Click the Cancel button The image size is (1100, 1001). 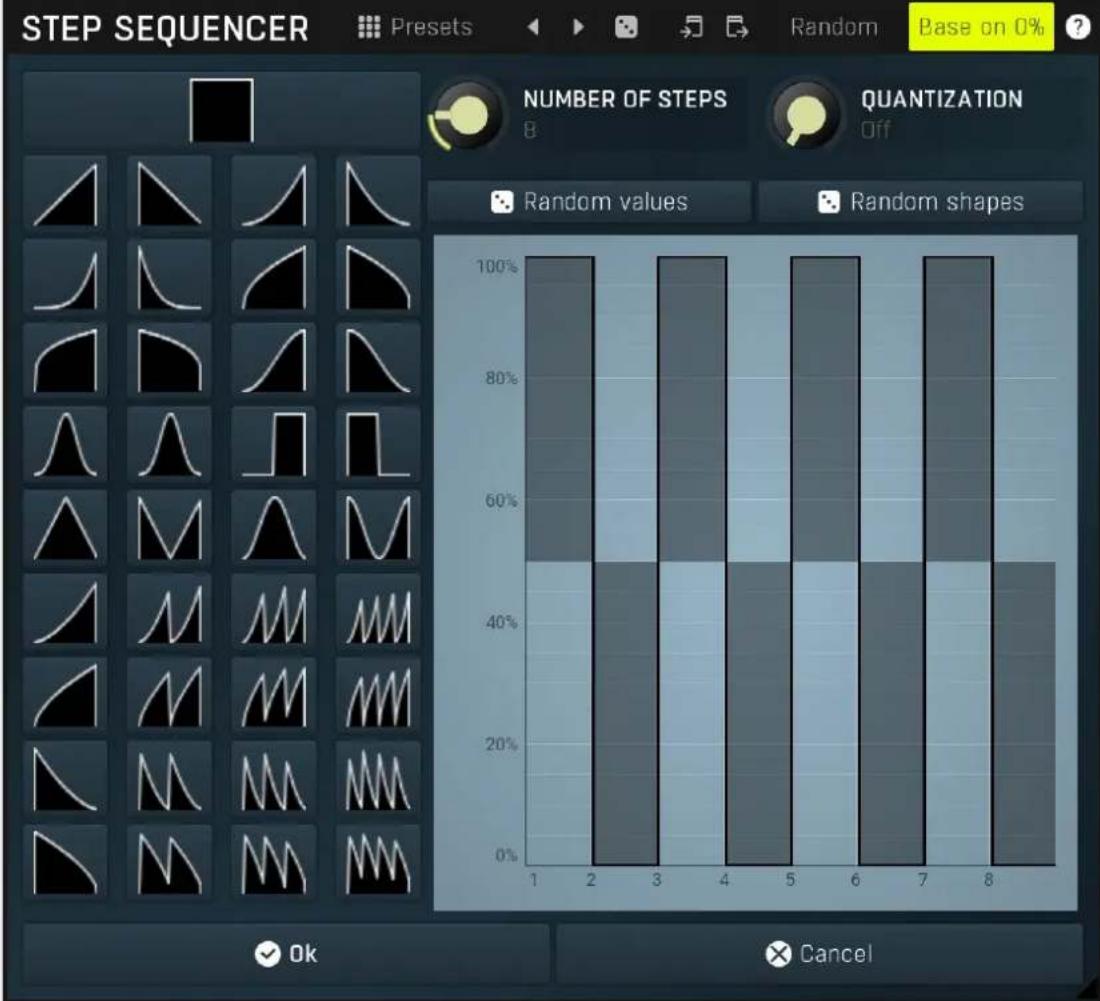pyautogui.click(x=819, y=954)
